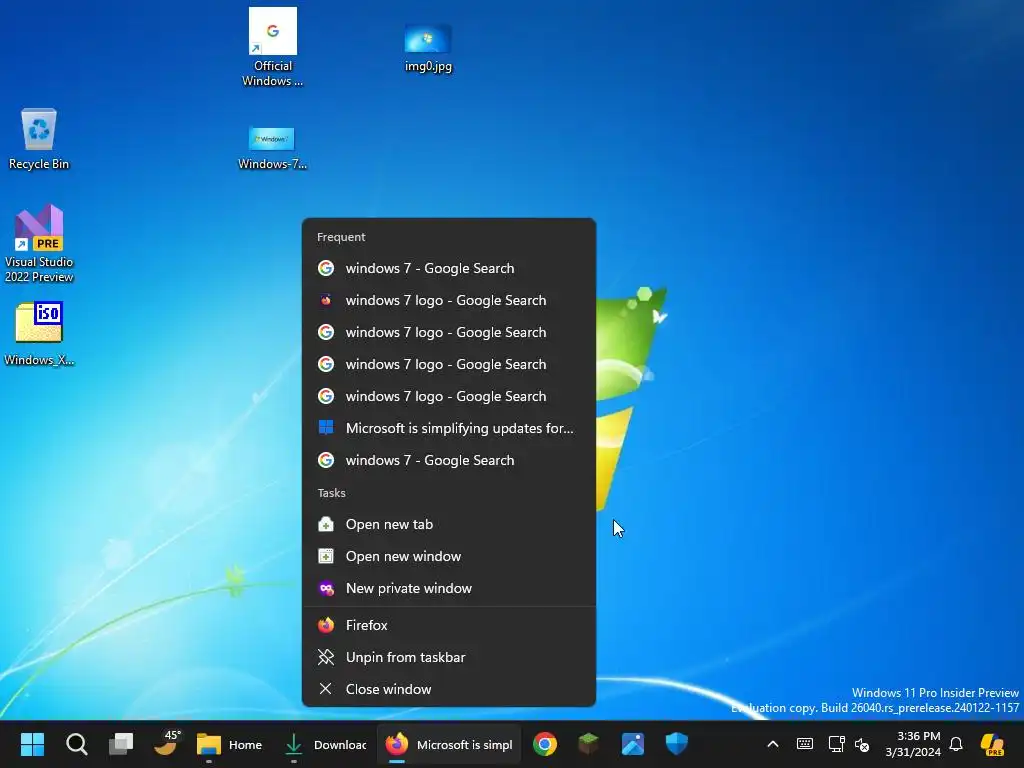Screen dimensions: 1024x768
Task: Open 'windows 7 logo' entry with Firefox icon
Action: tap(449, 300)
